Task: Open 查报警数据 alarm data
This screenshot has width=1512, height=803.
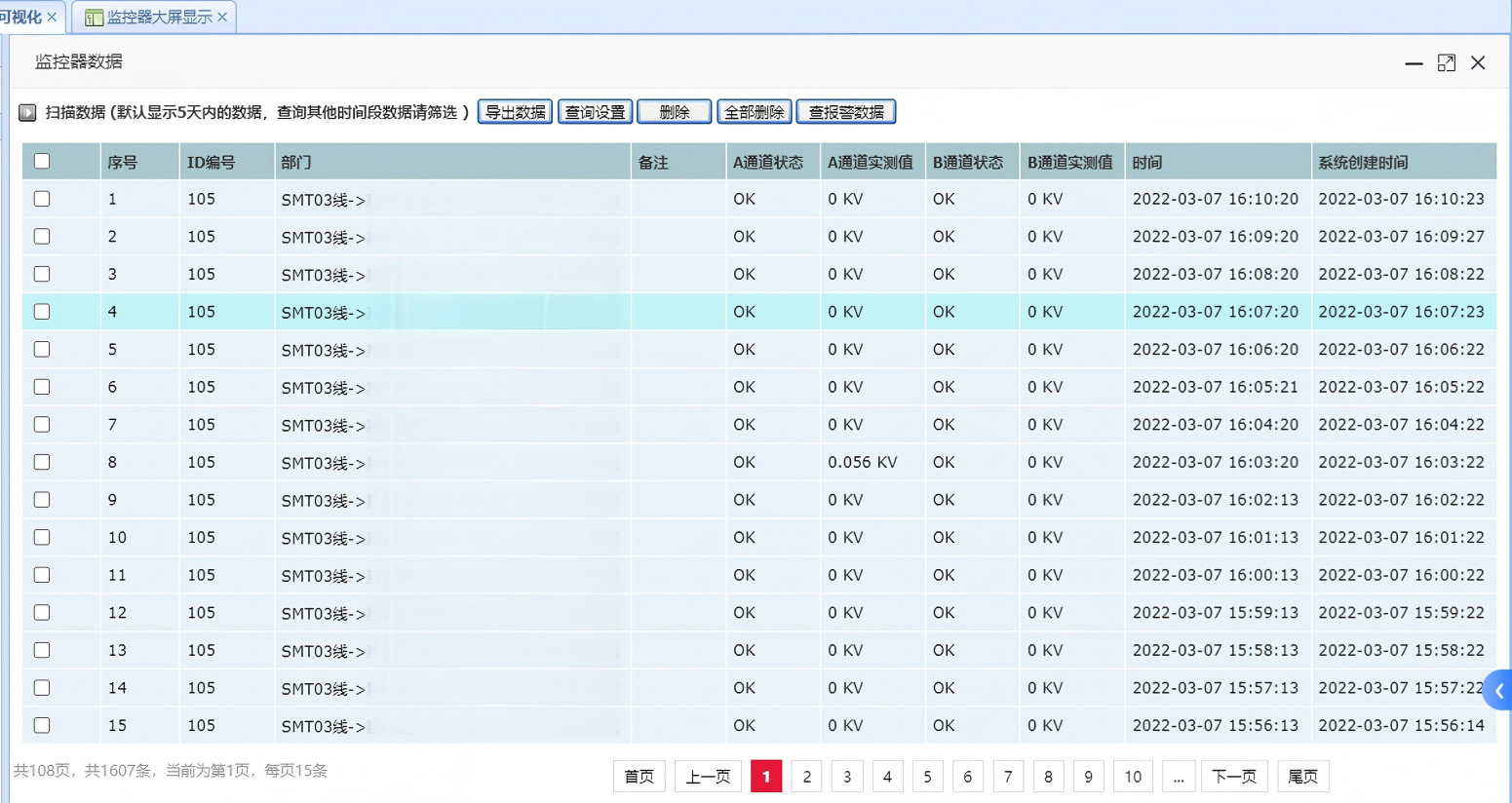Action: (x=845, y=112)
